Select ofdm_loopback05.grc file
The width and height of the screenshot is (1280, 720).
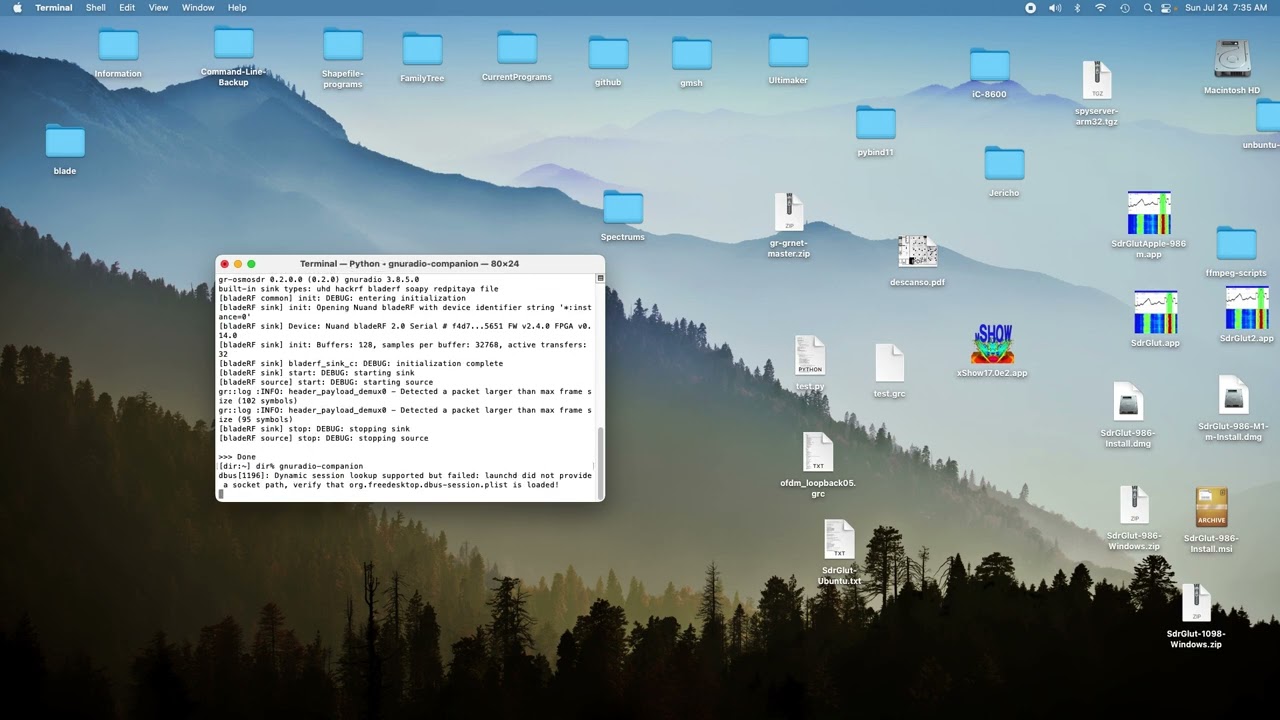click(x=818, y=453)
